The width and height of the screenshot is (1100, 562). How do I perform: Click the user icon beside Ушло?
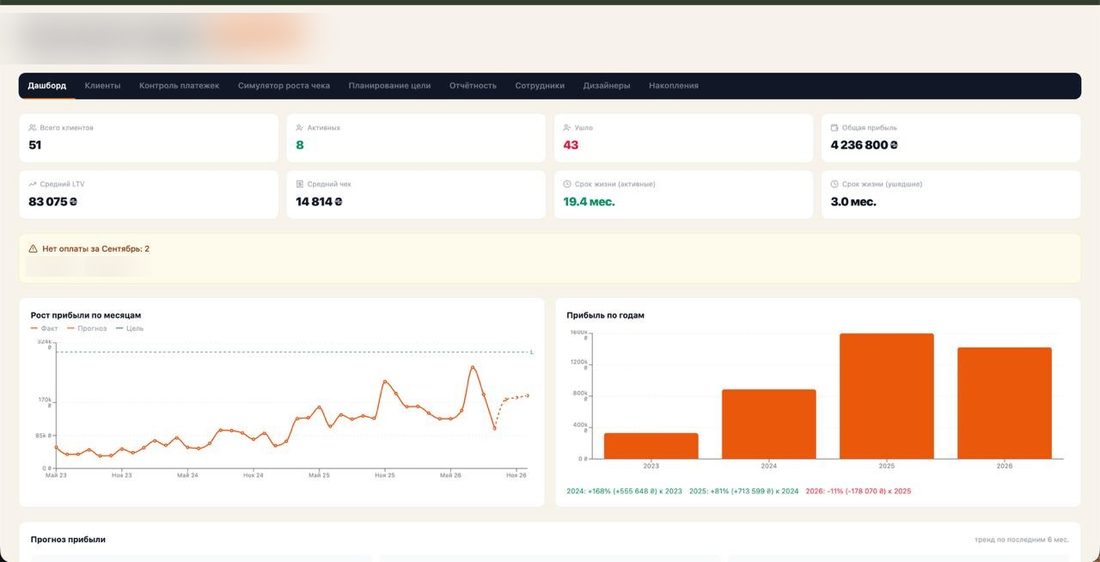click(567, 128)
